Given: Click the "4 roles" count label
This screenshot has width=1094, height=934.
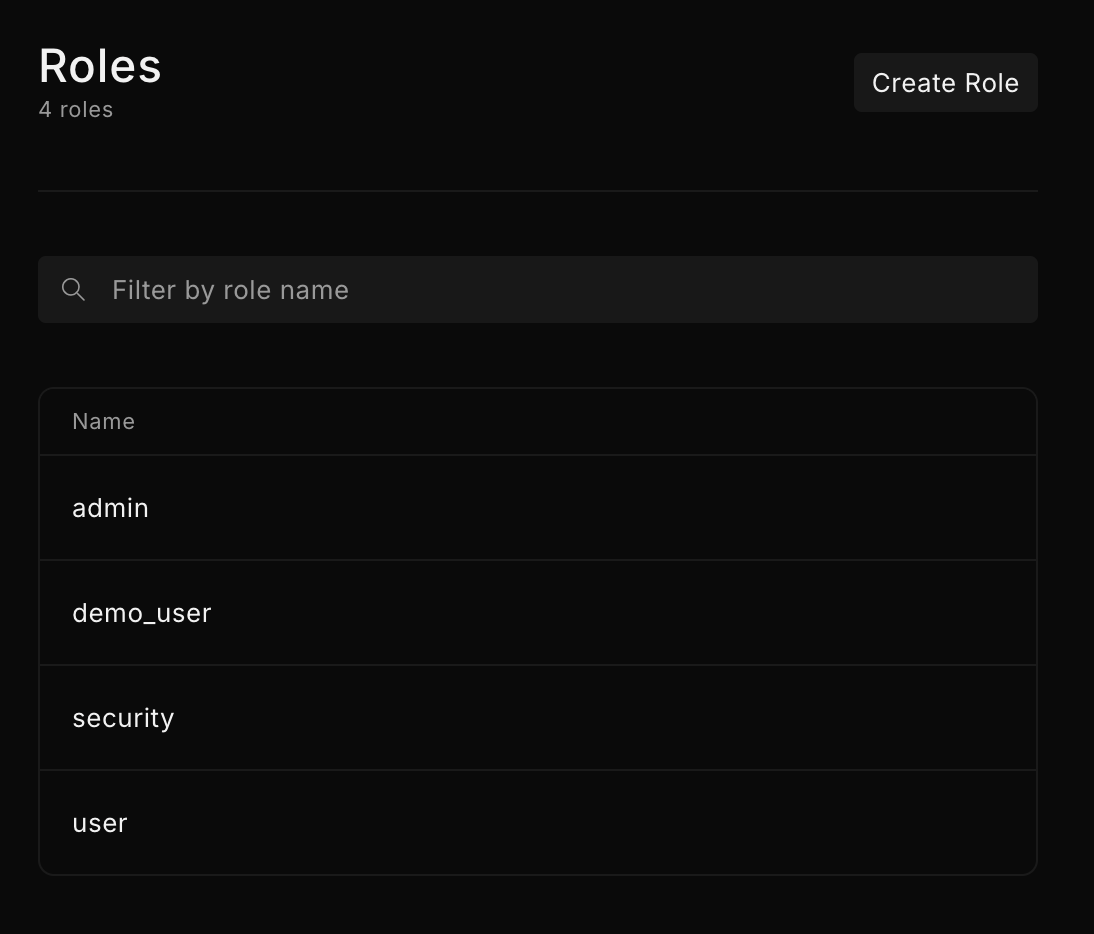Looking at the screenshot, I should (x=76, y=110).
